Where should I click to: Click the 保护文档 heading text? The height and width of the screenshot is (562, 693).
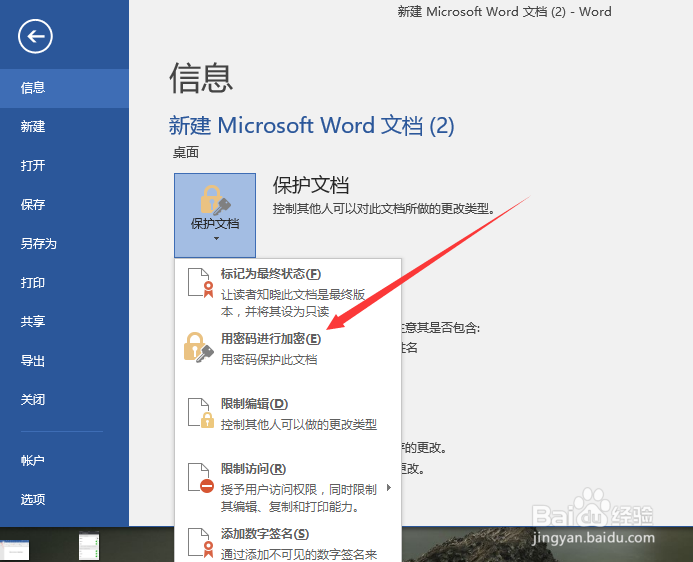coord(311,185)
